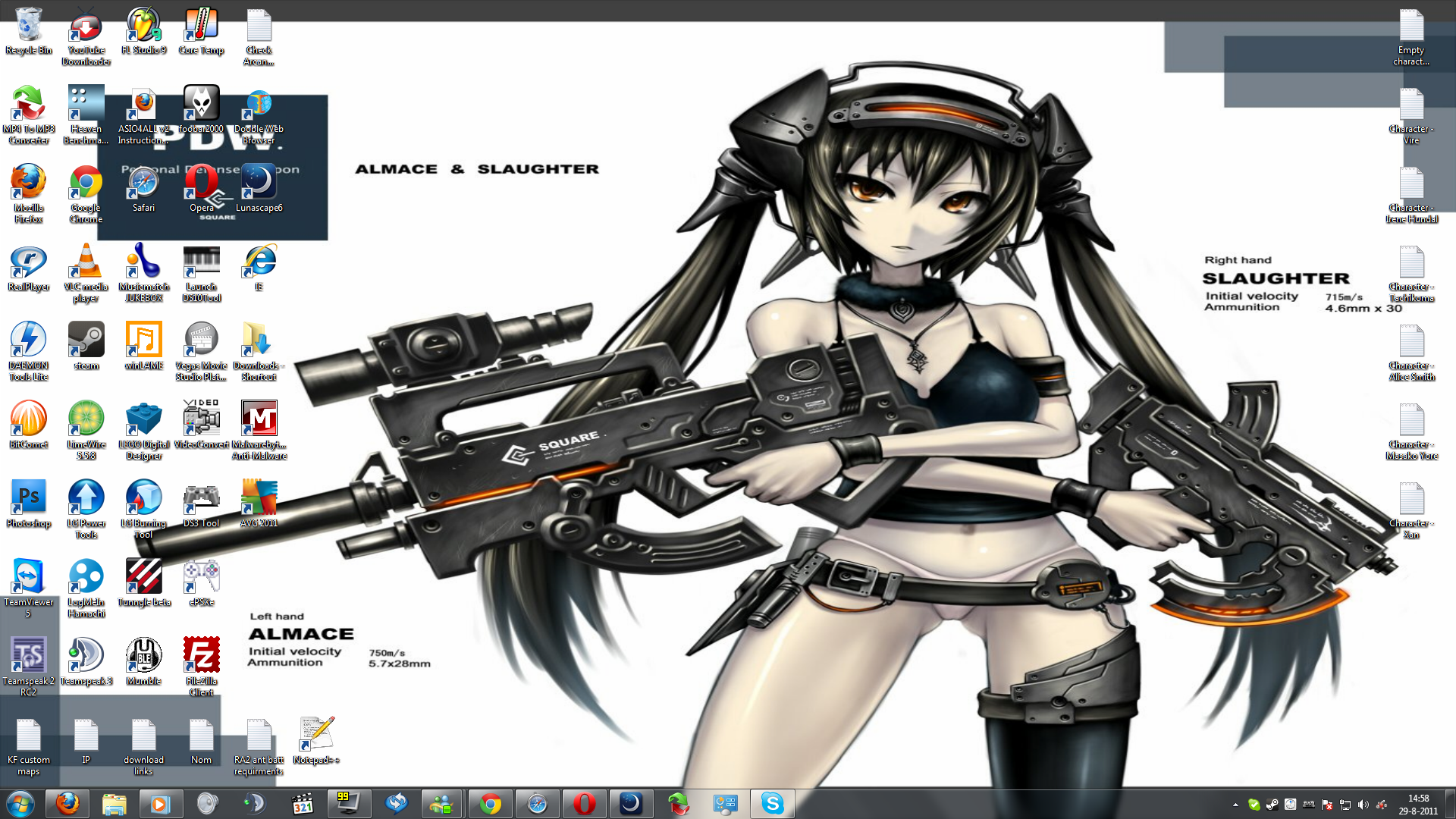Select the Opera desktop shortcut
This screenshot has height=819, width=1456.
202,189
